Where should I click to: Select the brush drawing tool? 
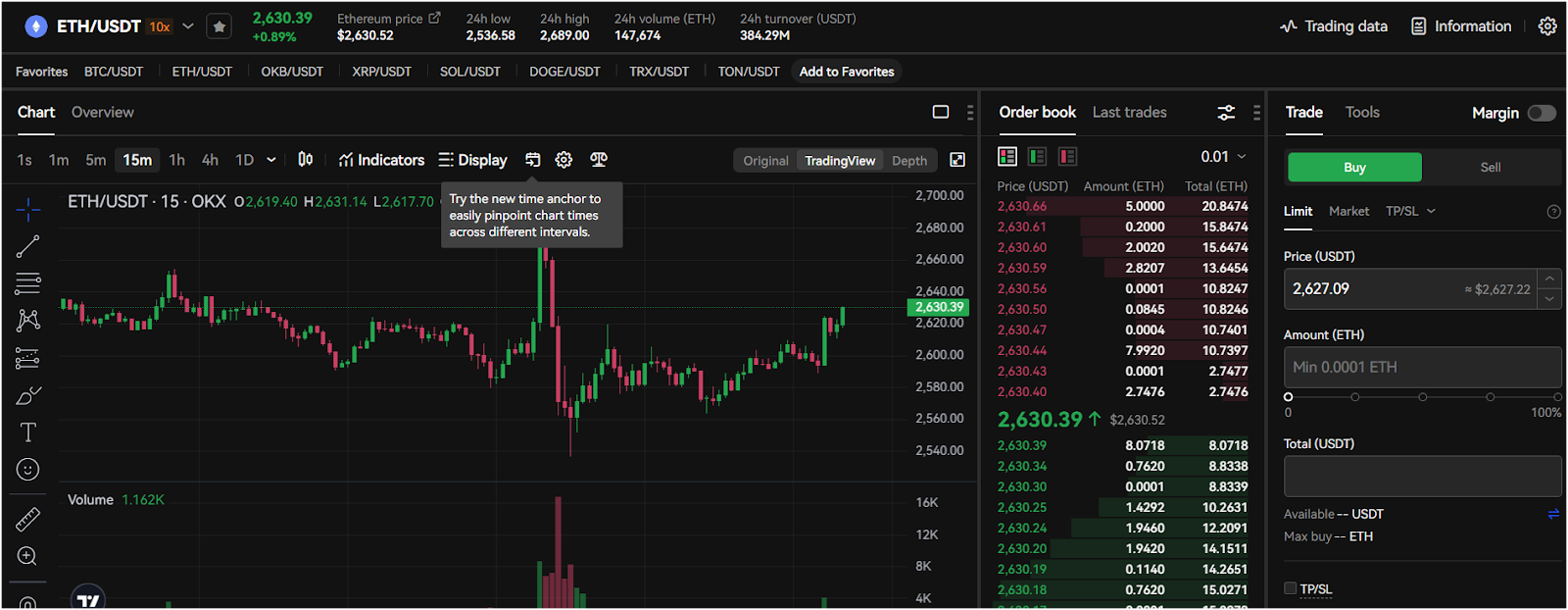(x=28, y=395)
